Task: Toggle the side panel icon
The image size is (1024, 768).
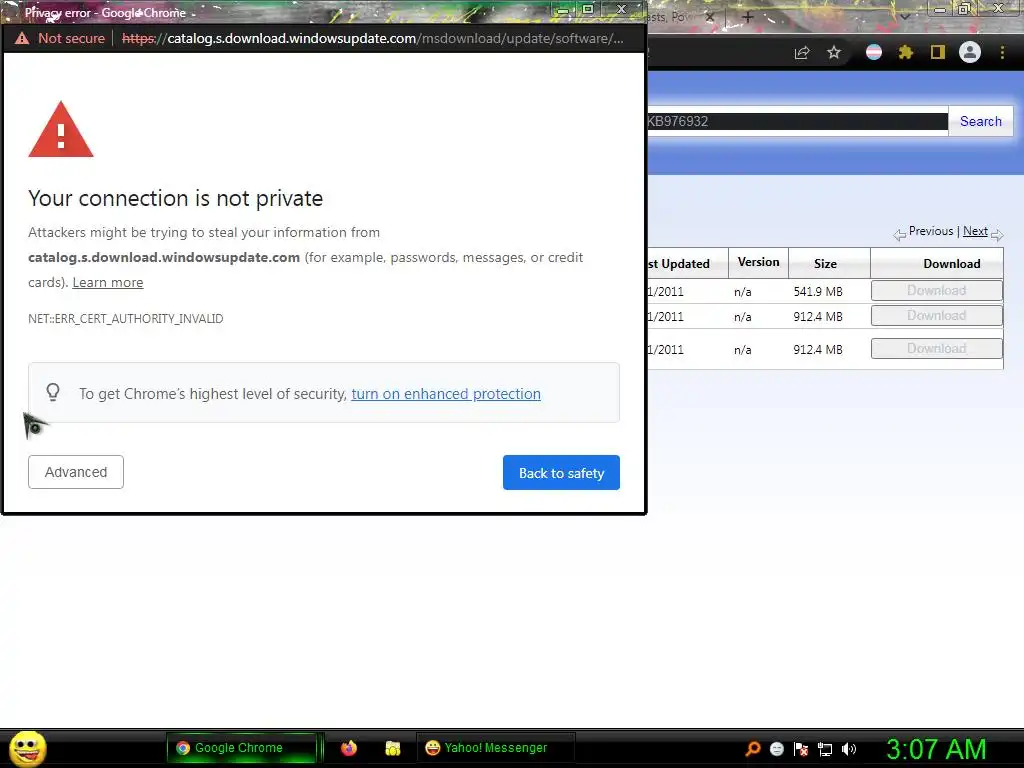Action: coord(938,52)
